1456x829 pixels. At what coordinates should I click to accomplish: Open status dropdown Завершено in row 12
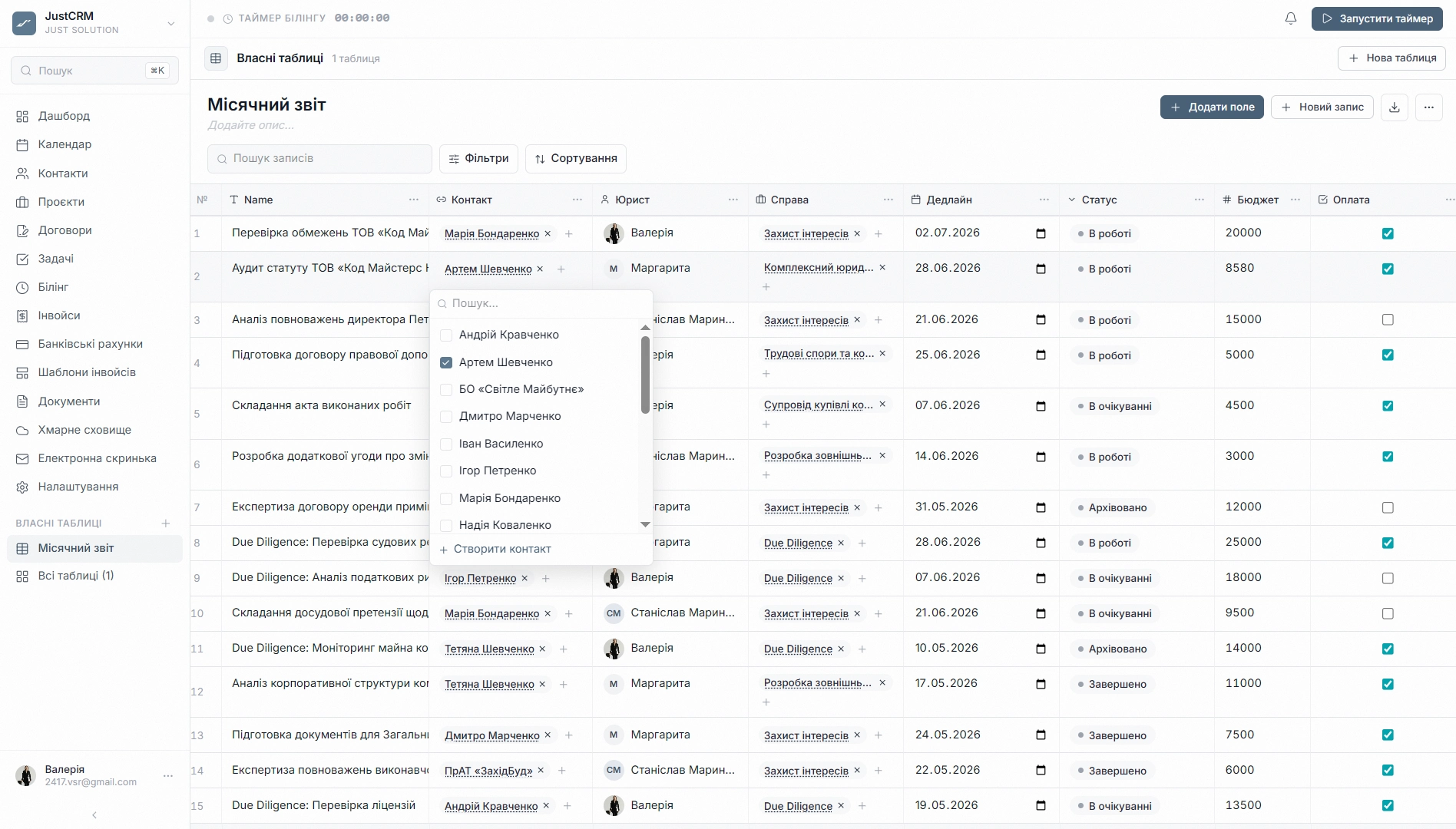point(1112,684)
